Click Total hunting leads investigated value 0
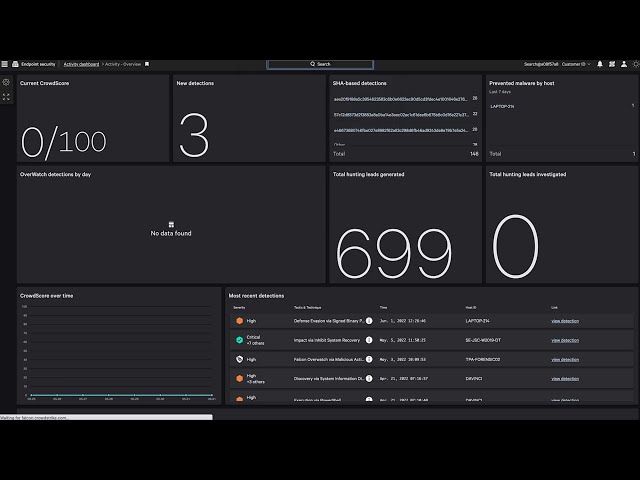This screenshot has width=640, height=480. (x=516, y=246)
